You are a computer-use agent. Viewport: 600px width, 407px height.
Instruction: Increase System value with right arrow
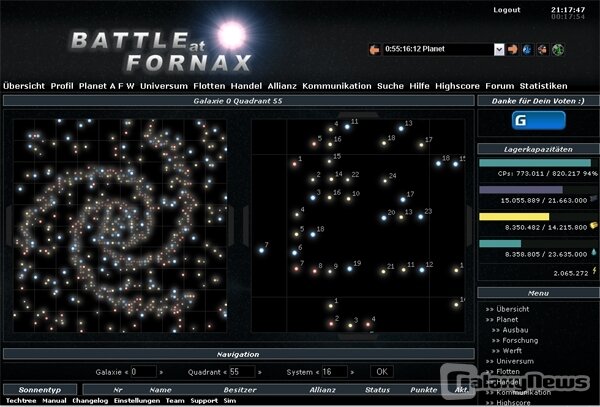[352, 372]
